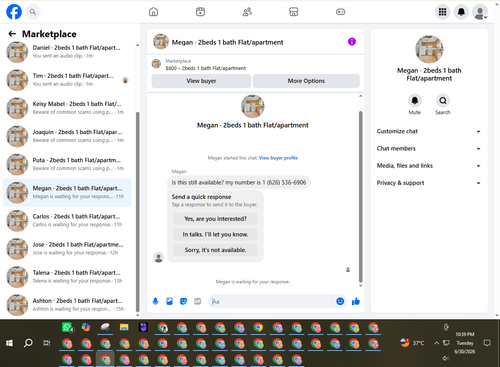Send quick reply 'In talks. I'll let you know.'
This screenshot has height=367, width=500.
[x=215, y=234]
